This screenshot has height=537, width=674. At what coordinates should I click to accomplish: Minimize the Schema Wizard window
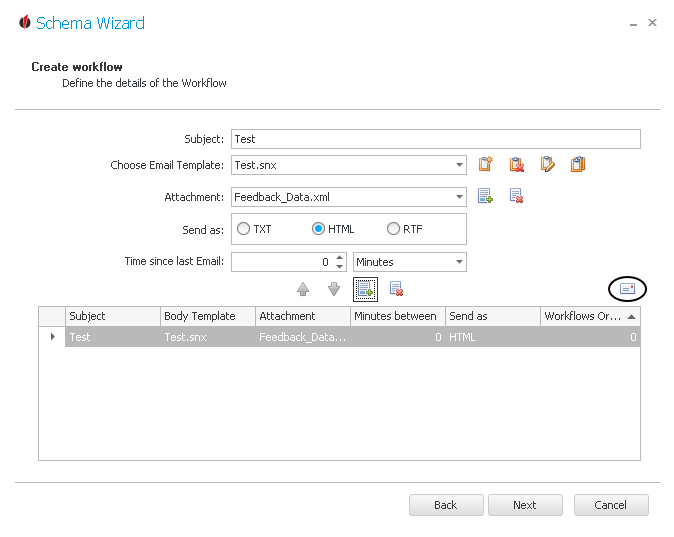pyautogui.click(x=633, y=24)
